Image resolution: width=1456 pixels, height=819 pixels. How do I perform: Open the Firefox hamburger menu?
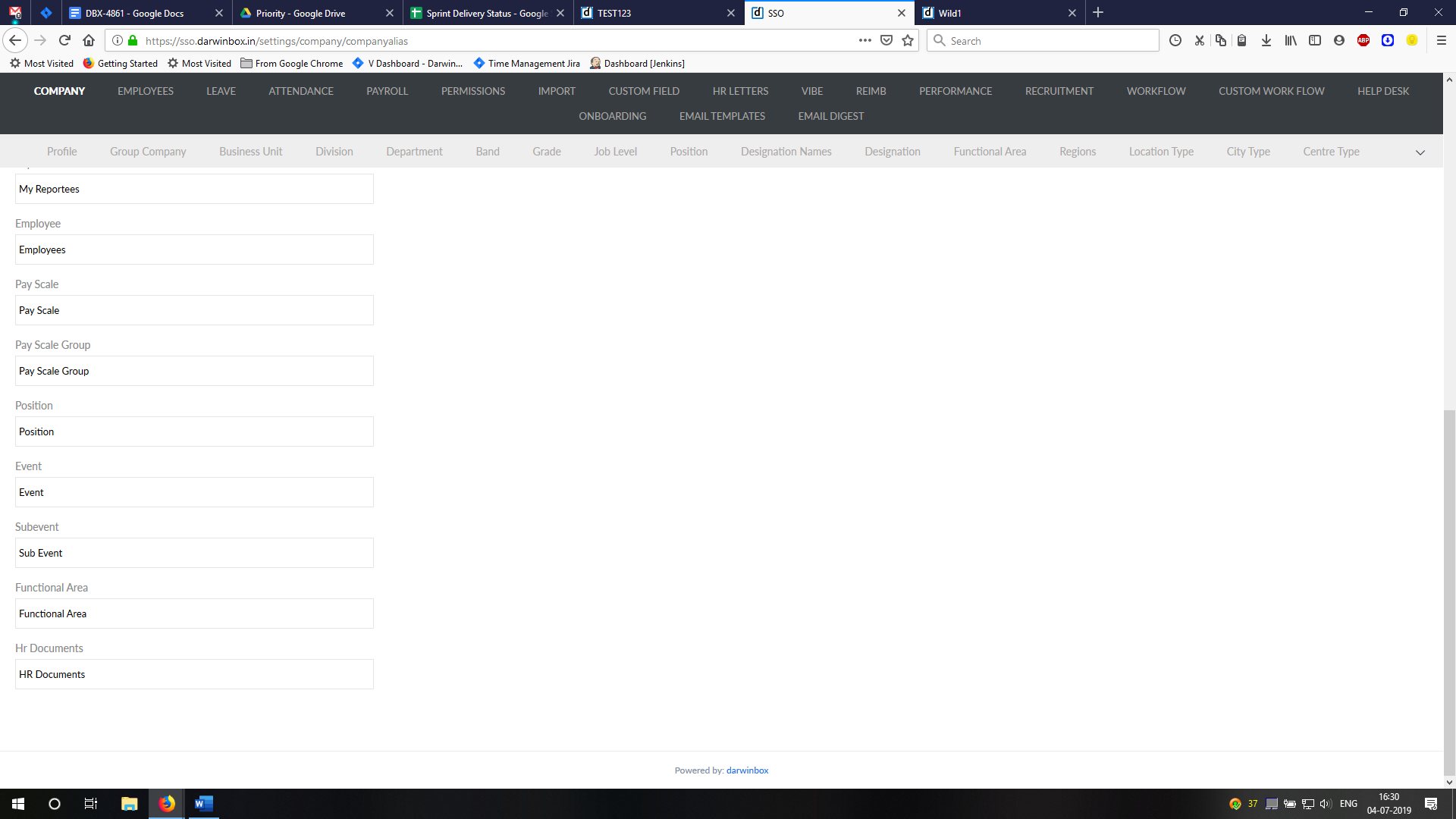tap(1442, 41)
